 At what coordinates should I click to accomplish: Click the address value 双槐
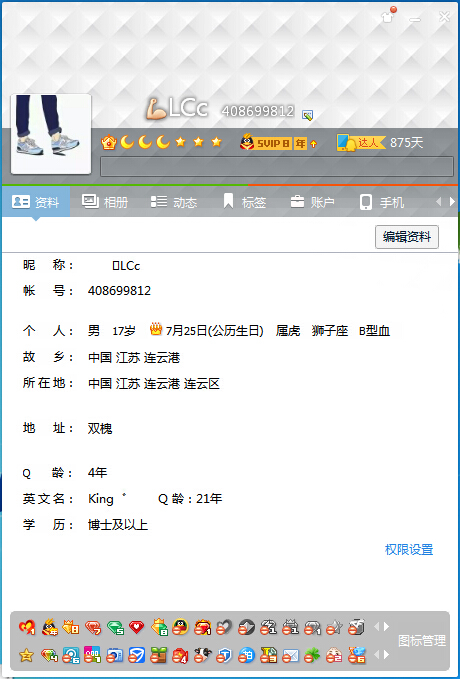pos(100,429)
